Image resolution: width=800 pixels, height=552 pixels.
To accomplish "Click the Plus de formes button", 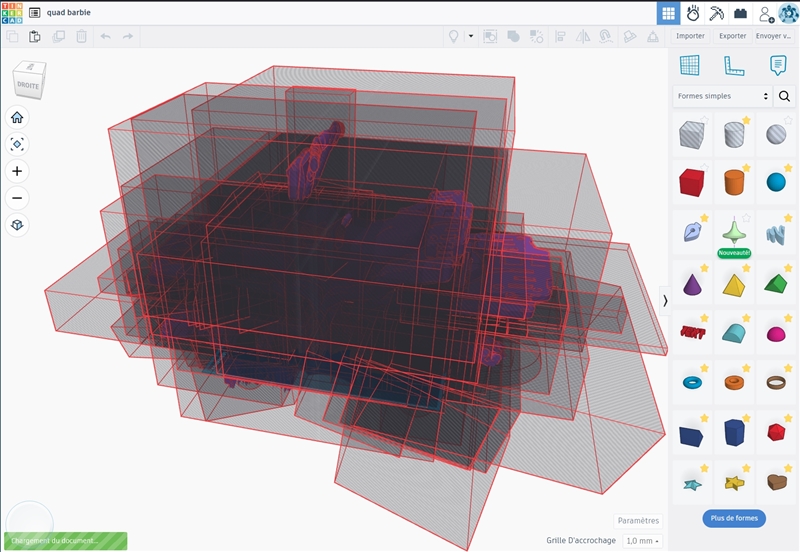I will tap(734, 518).
